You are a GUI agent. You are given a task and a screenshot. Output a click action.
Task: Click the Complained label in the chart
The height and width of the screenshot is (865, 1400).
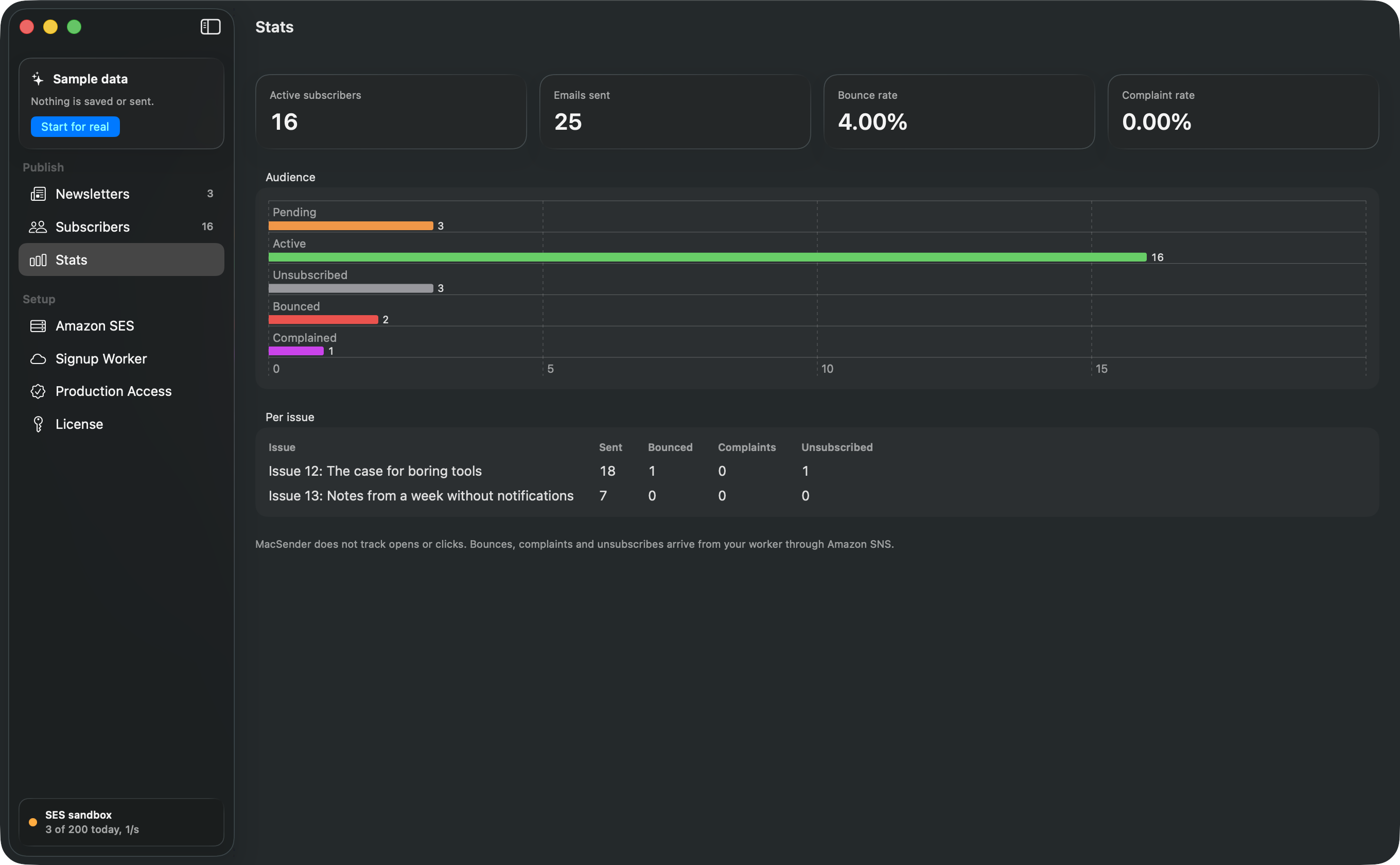pyautogui.click(x=305, y=338)
